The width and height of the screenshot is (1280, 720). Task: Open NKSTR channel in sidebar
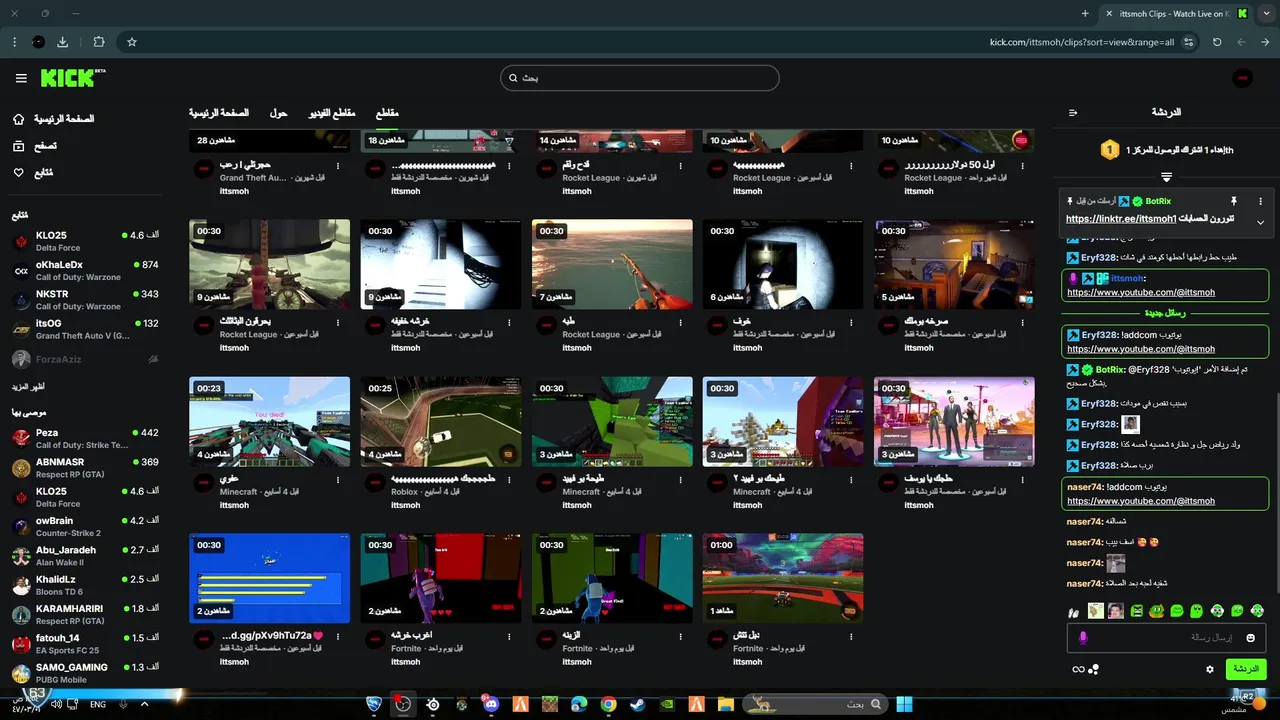[x=85, y=300]
